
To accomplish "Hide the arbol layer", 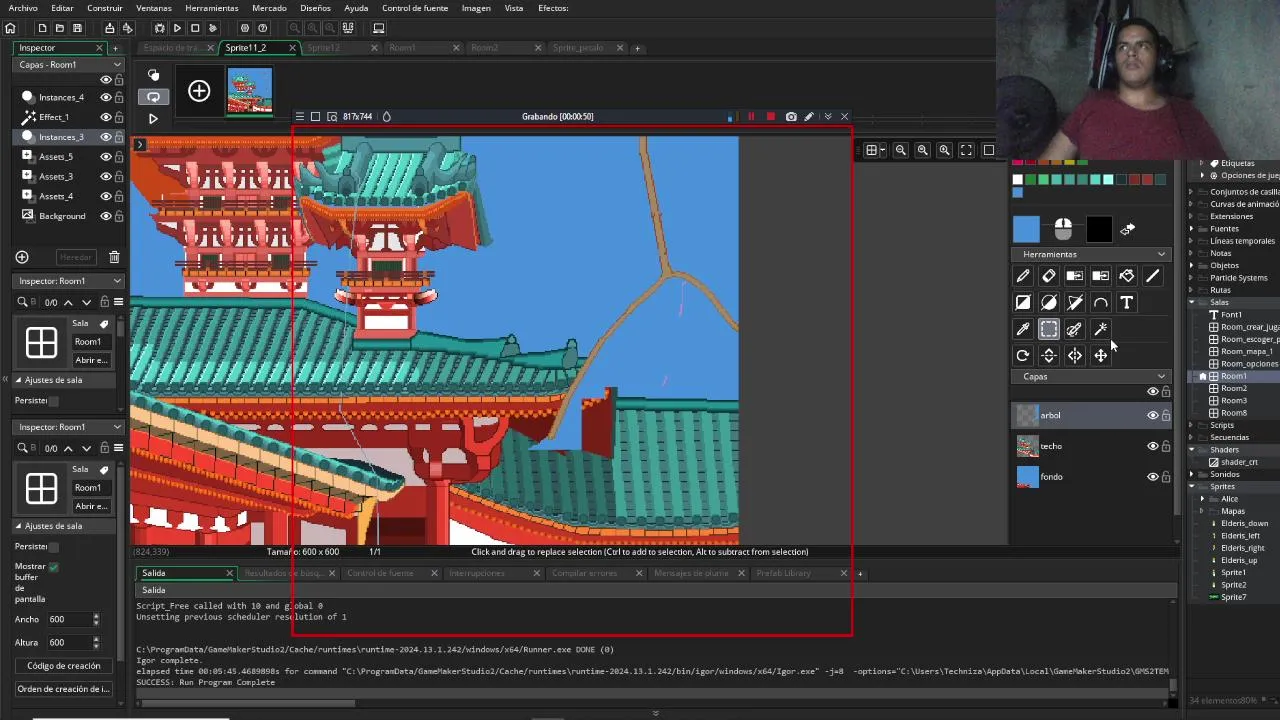I will (1152, 415).
